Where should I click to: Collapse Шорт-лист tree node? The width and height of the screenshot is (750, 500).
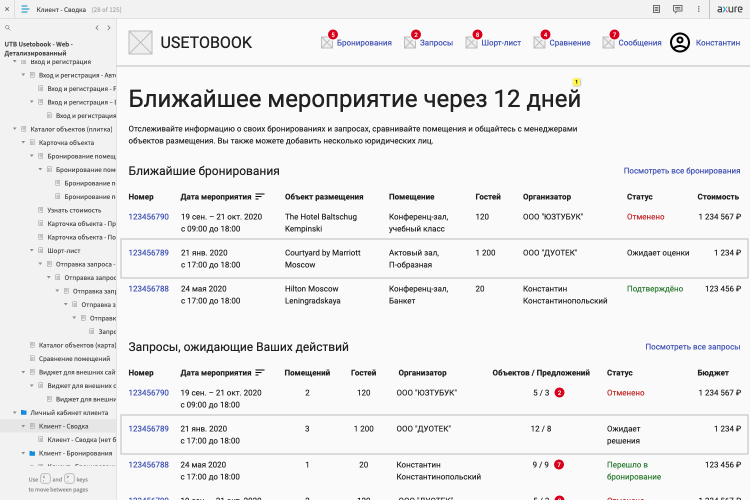point(32,250)
